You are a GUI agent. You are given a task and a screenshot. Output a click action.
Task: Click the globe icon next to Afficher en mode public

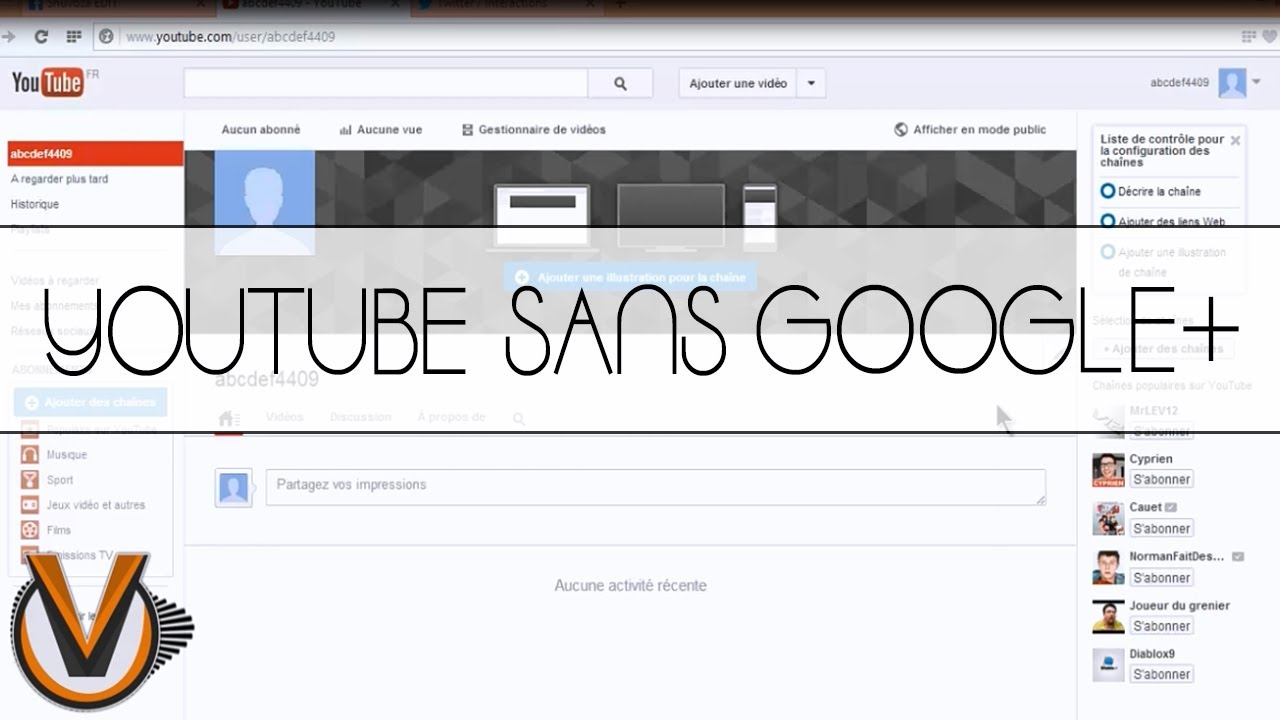[901, 130]
